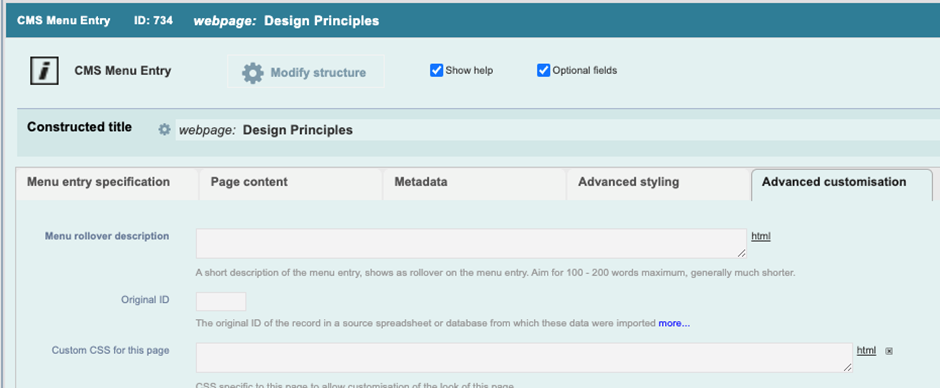This screenshot has width=940, height=388.
Task: Click html link for Menu rollover description
Action: tap(761, 236)
